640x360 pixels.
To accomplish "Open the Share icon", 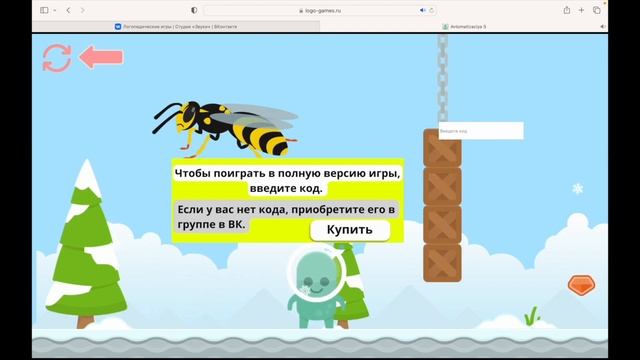I will tap(567, 10).
